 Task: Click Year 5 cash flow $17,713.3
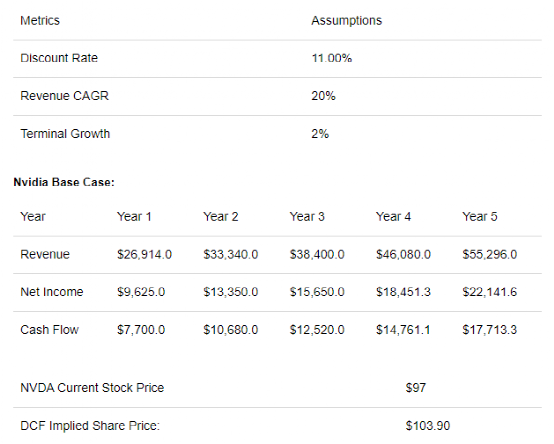tap(490, 330)
